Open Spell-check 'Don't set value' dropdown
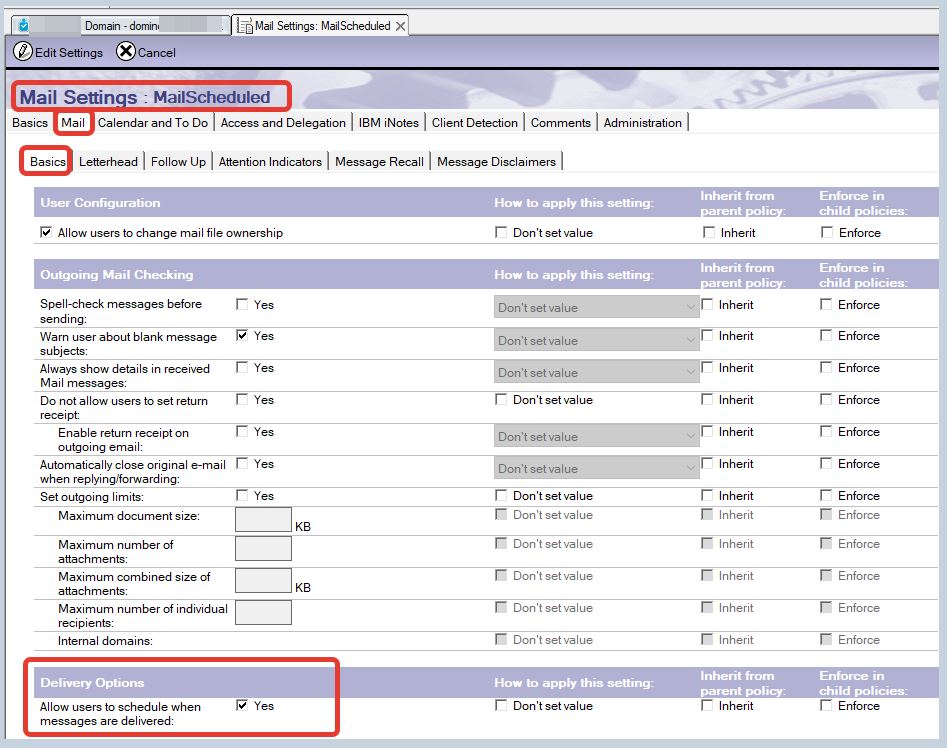 point(596,308)
